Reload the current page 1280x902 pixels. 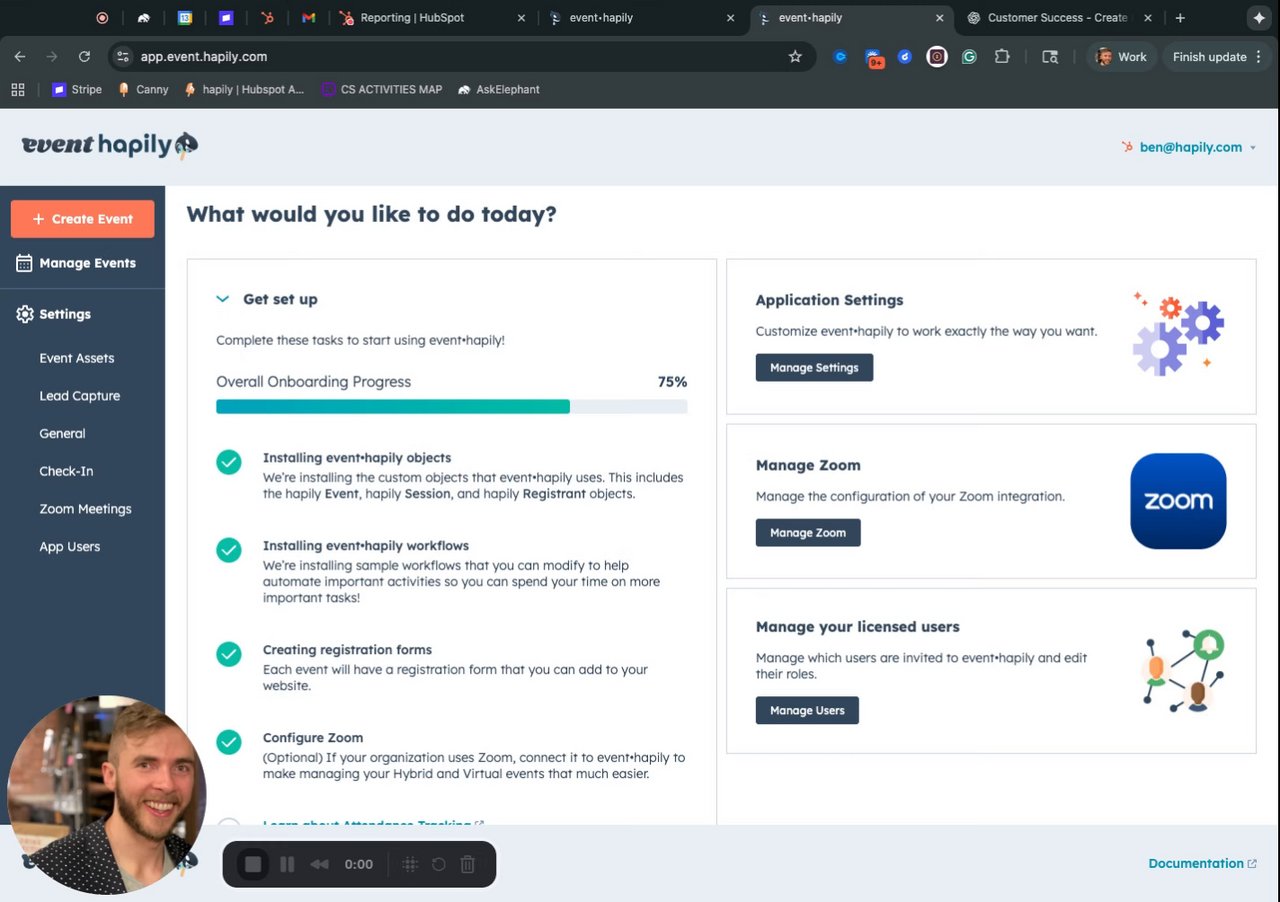coord(84,57)
